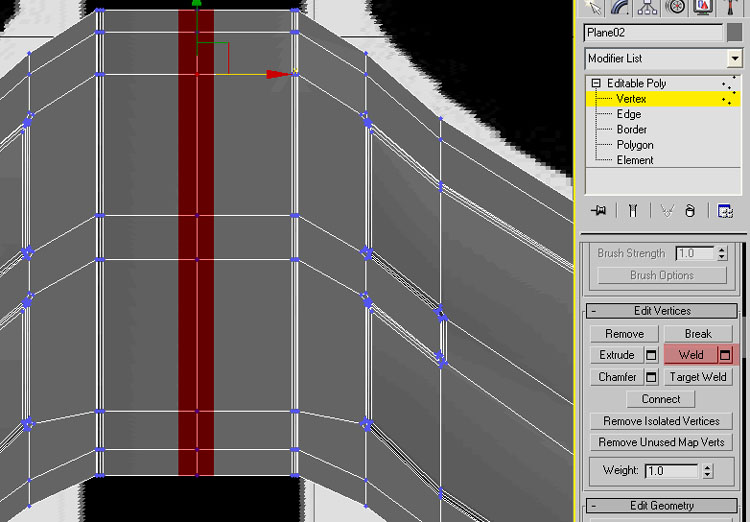
Task: Collapse the Edit Geometry rollout
Action: [x=593, y=506]
